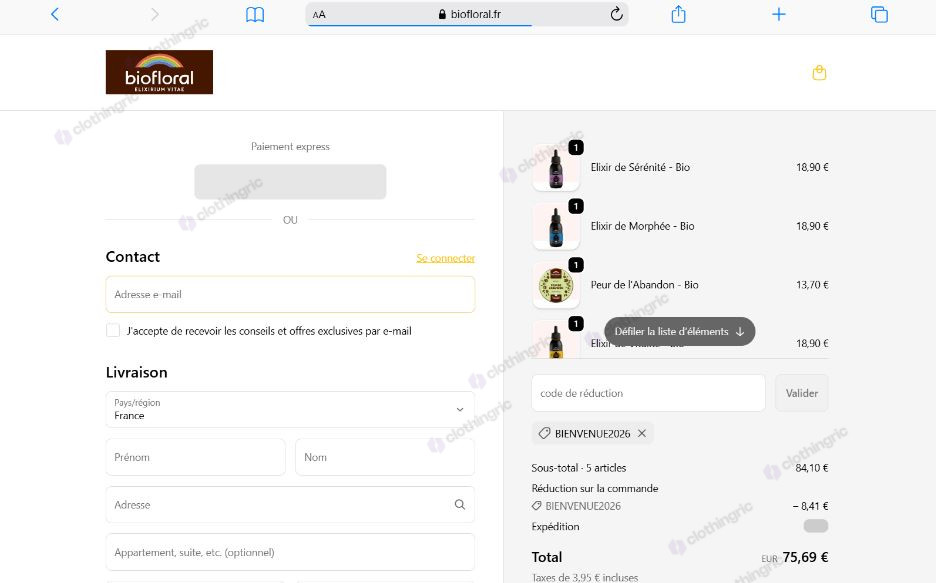Click Défiler la liste d'éléments button

coord(680,331)
